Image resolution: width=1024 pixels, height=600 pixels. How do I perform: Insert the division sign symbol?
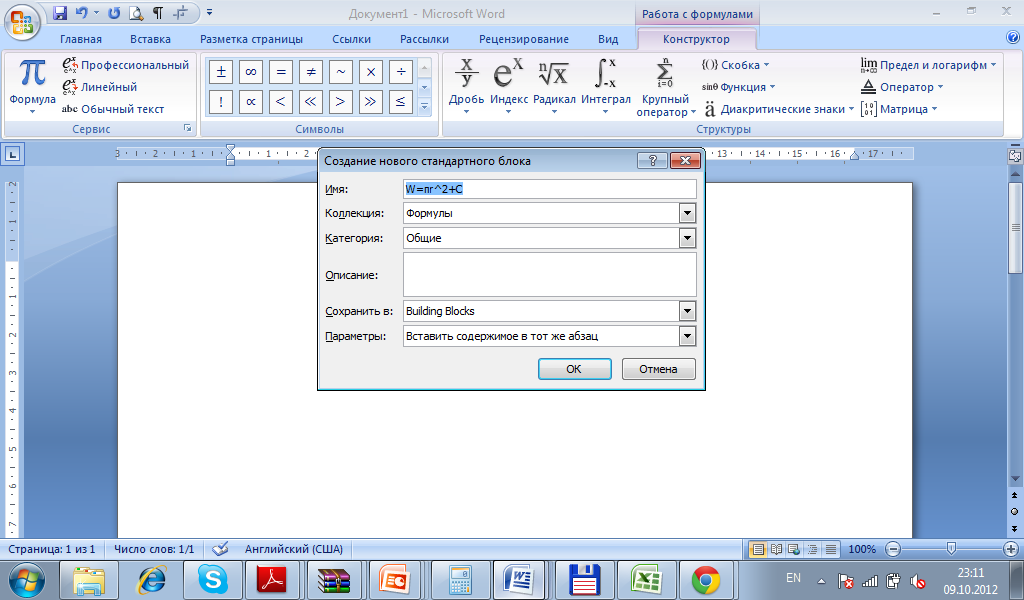(x=401, y=72)
